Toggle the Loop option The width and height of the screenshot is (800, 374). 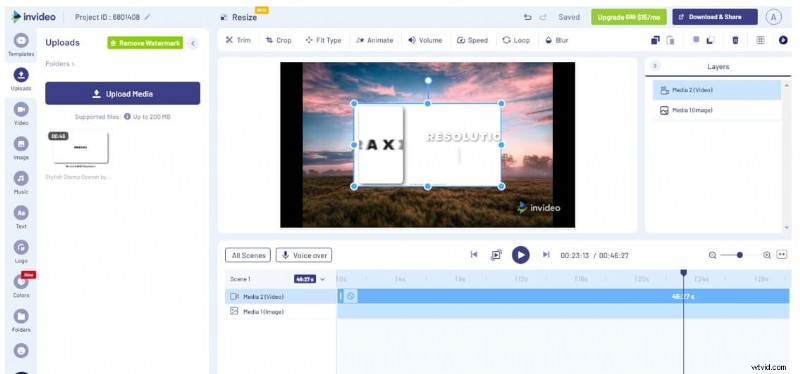click(x=516, y=40)
